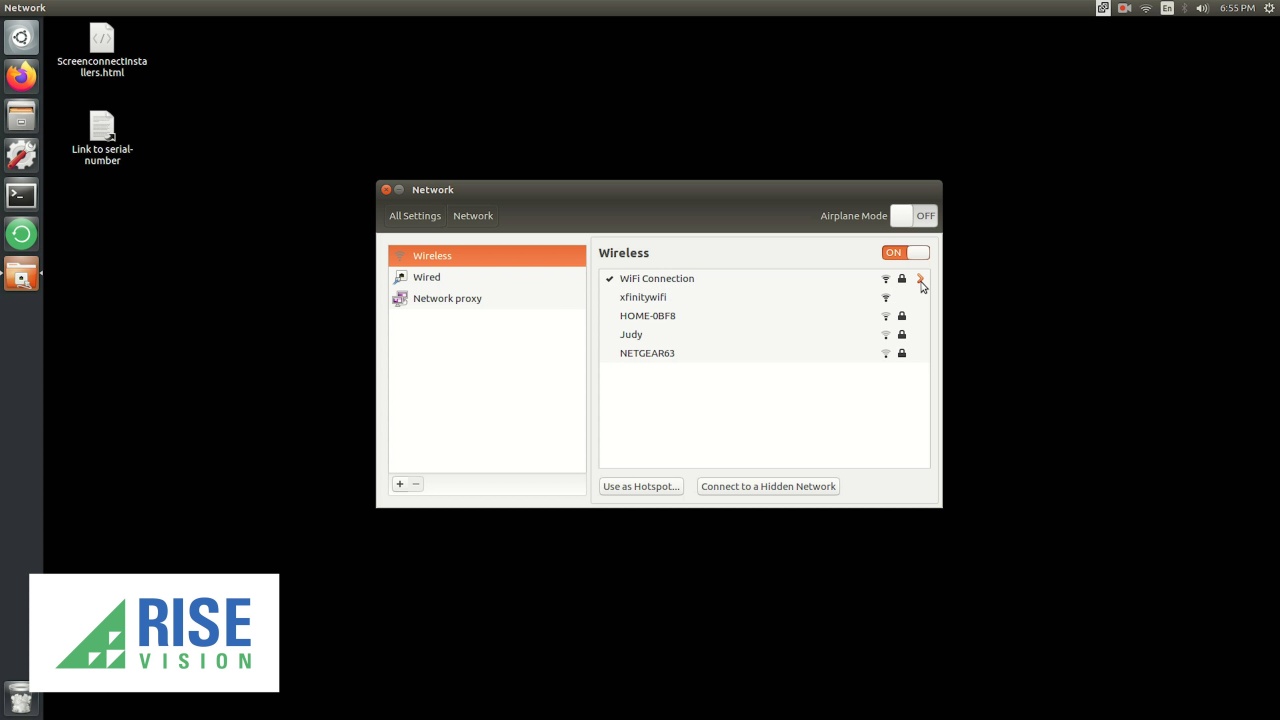Select Network proxy in sidebar

point(447,298)
